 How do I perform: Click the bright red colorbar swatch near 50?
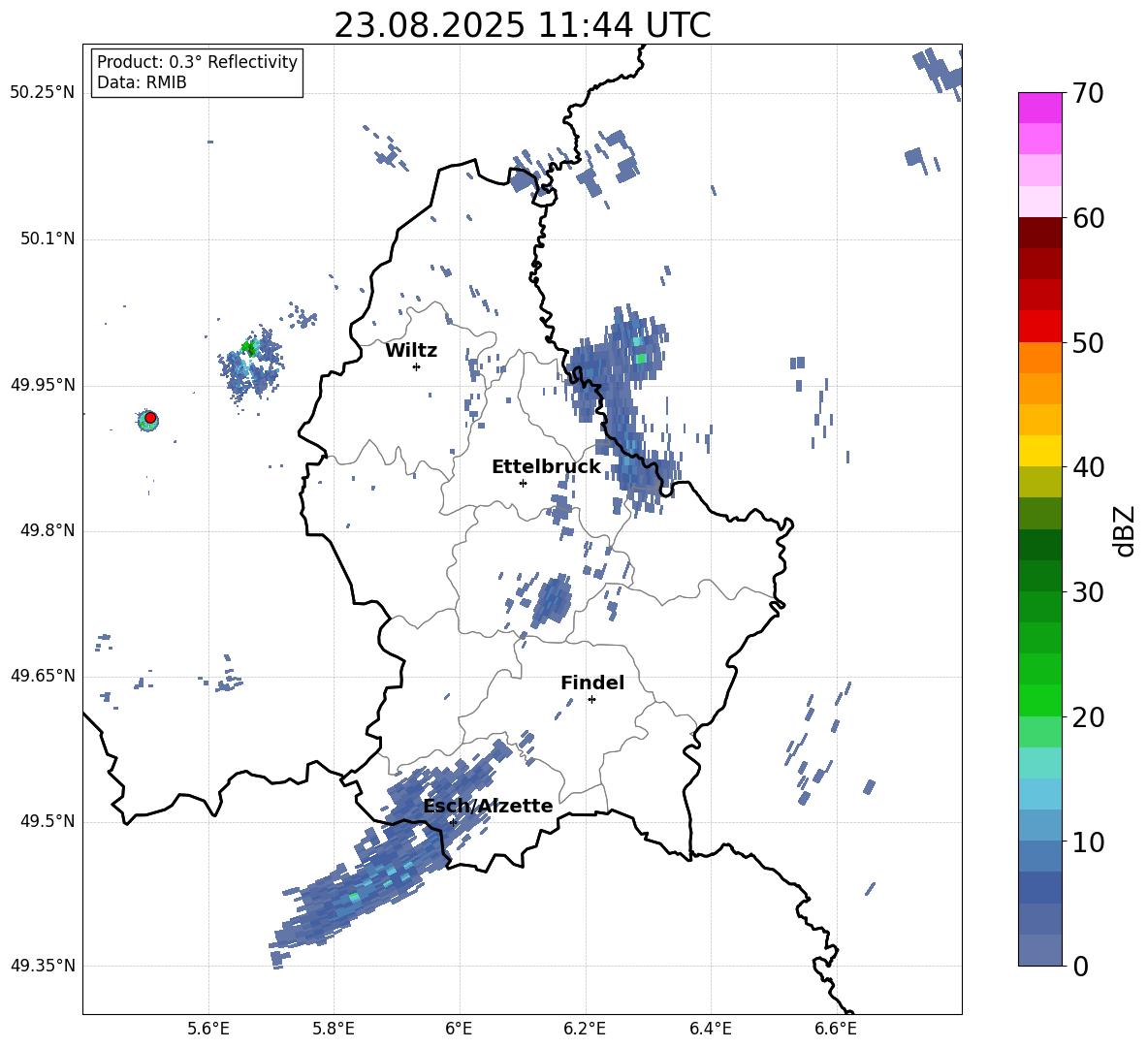point(1039,327)
